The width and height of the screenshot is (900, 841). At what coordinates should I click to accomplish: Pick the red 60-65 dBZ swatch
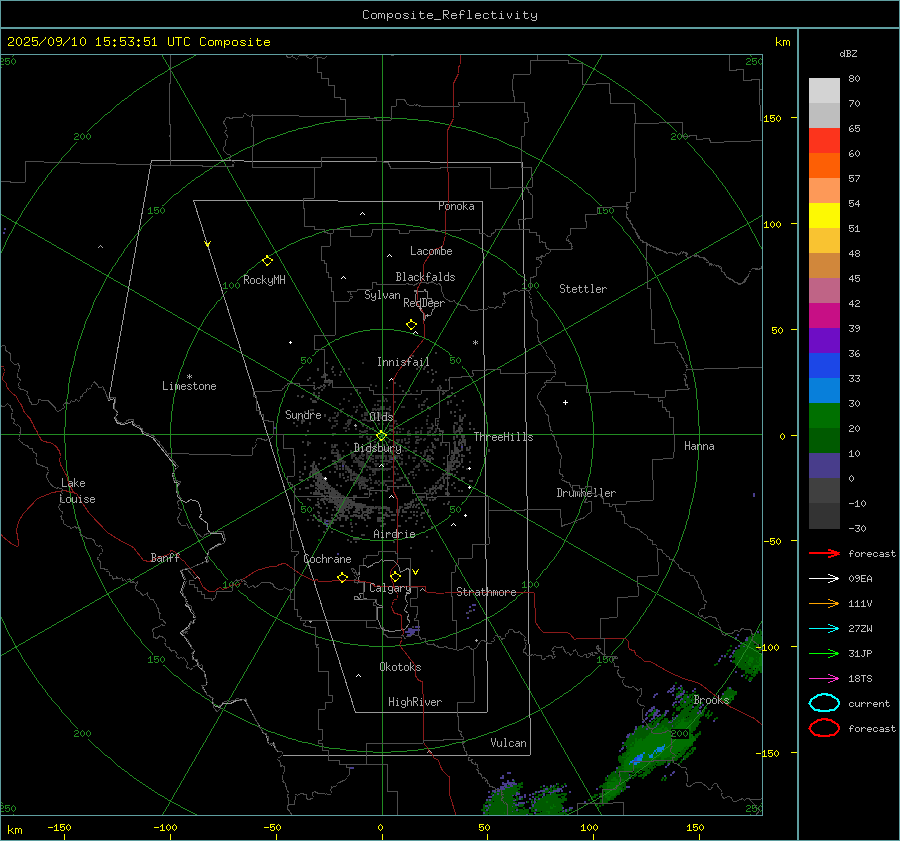pos(824,140)
